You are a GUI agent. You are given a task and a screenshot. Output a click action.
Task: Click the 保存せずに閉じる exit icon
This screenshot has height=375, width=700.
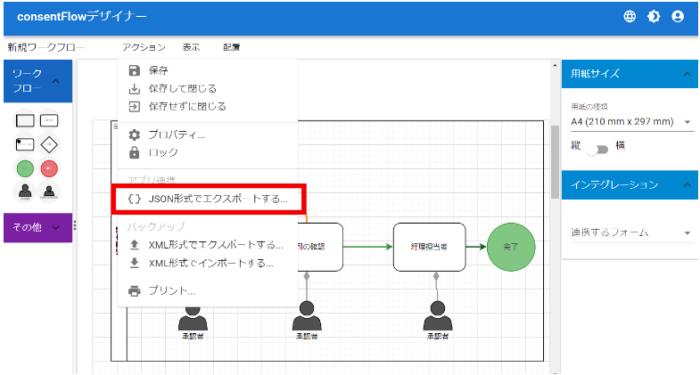134,106
